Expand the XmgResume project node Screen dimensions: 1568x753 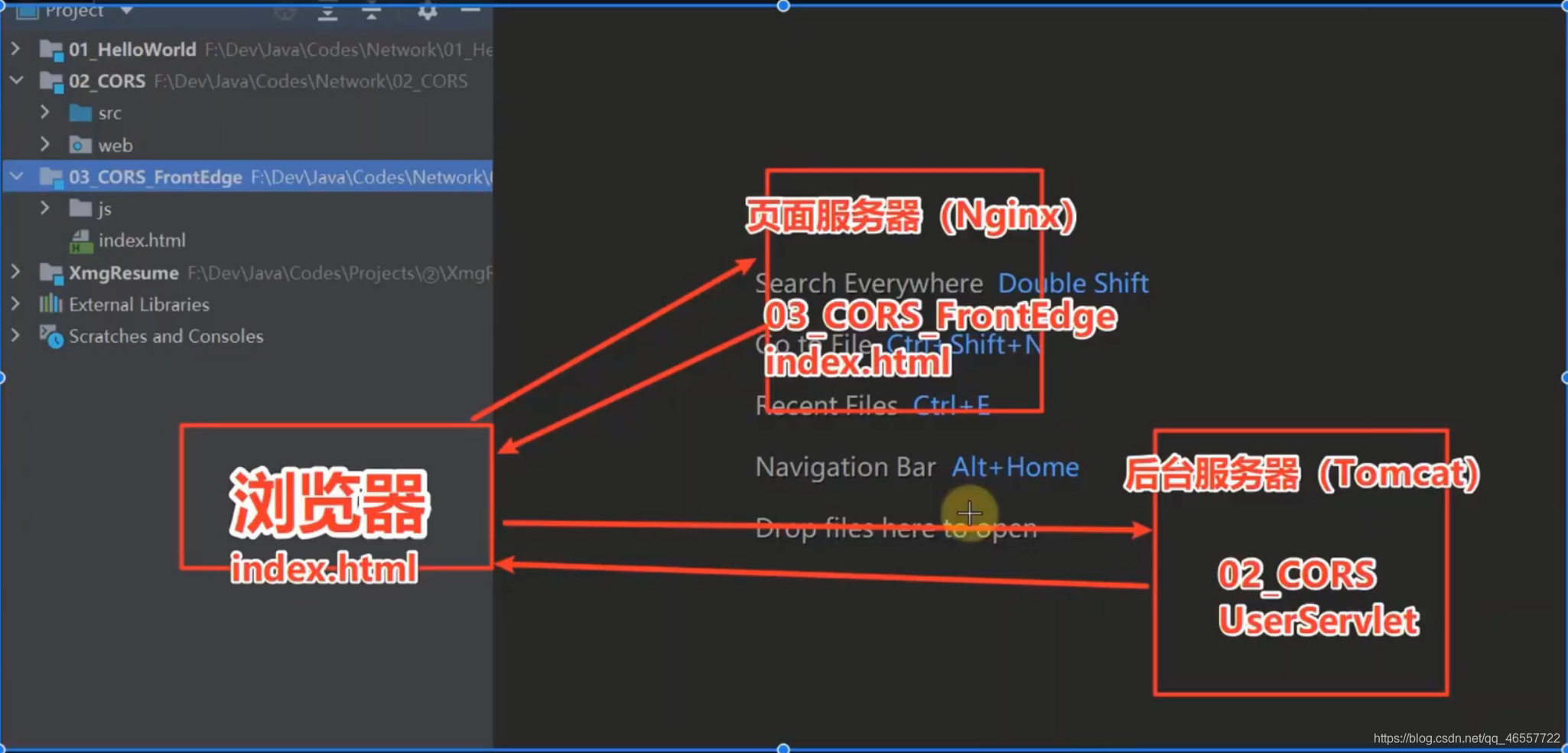(x=15, y=272)
